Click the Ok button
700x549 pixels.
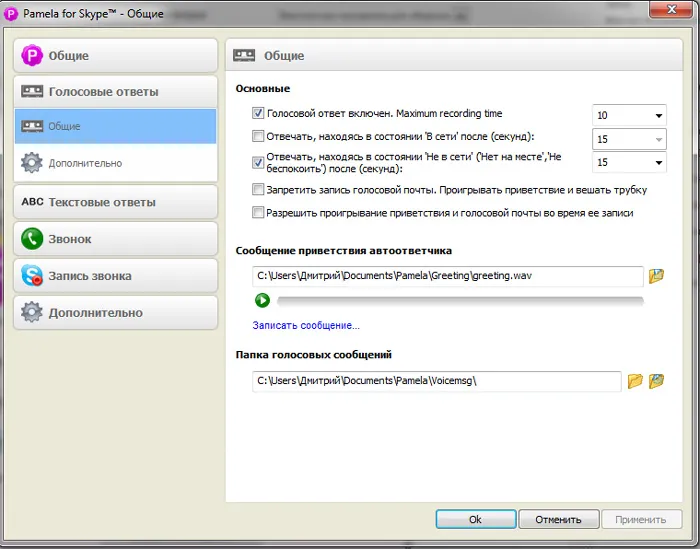pyautogui.click(x=476, y=519)
